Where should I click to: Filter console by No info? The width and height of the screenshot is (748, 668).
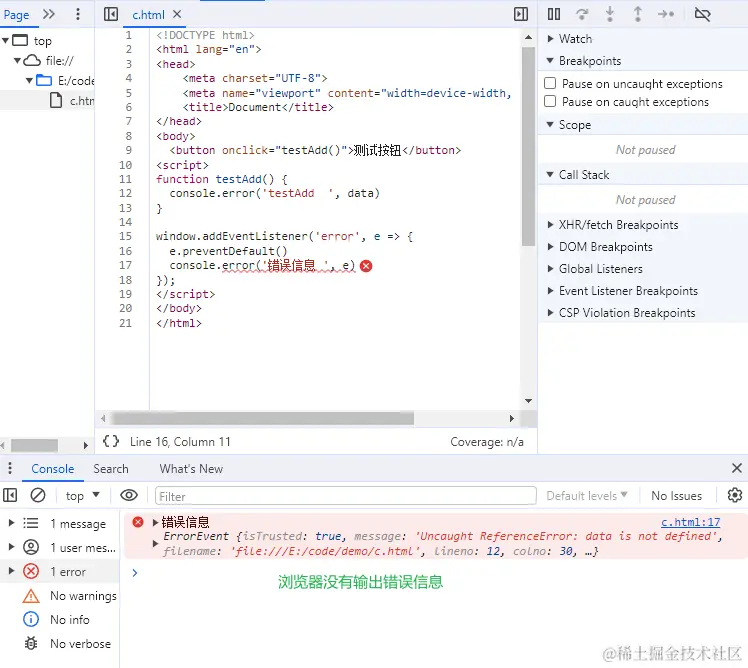(60, 619)
